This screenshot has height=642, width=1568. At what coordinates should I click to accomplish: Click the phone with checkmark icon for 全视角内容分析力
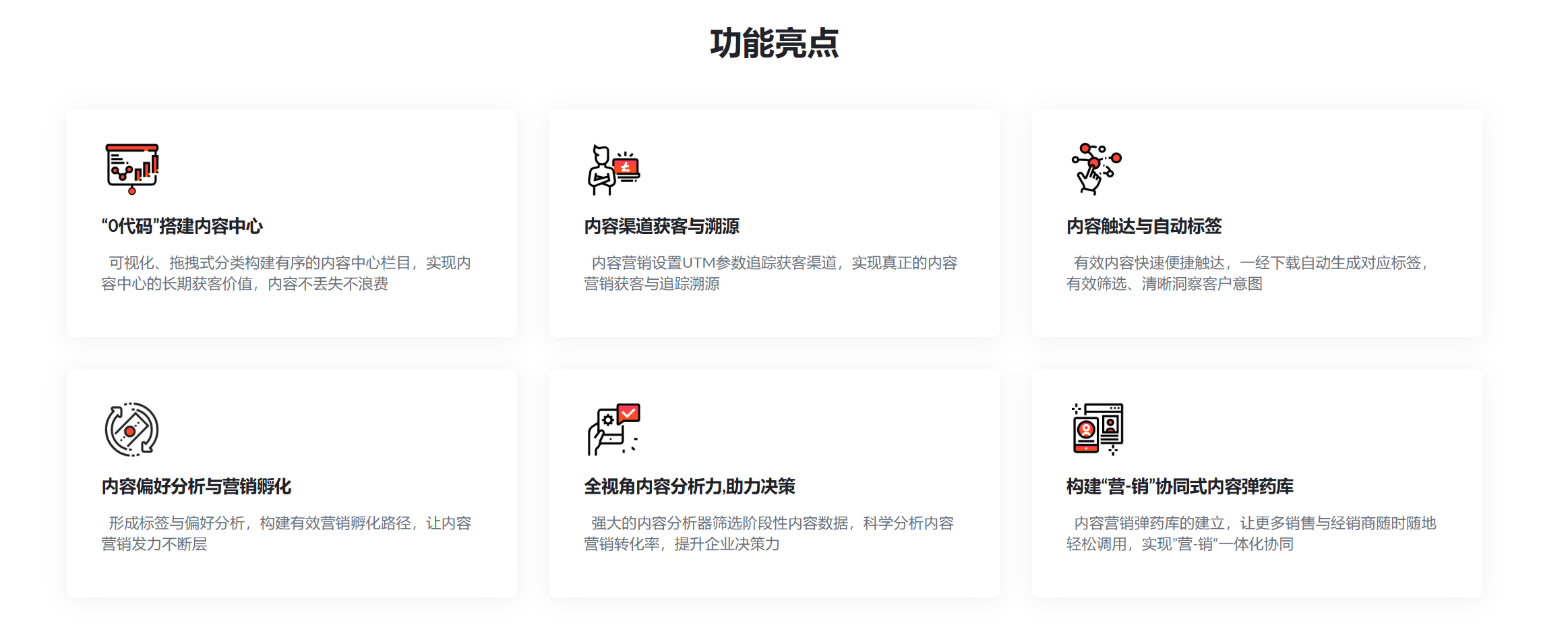click(x=613, y=430)
